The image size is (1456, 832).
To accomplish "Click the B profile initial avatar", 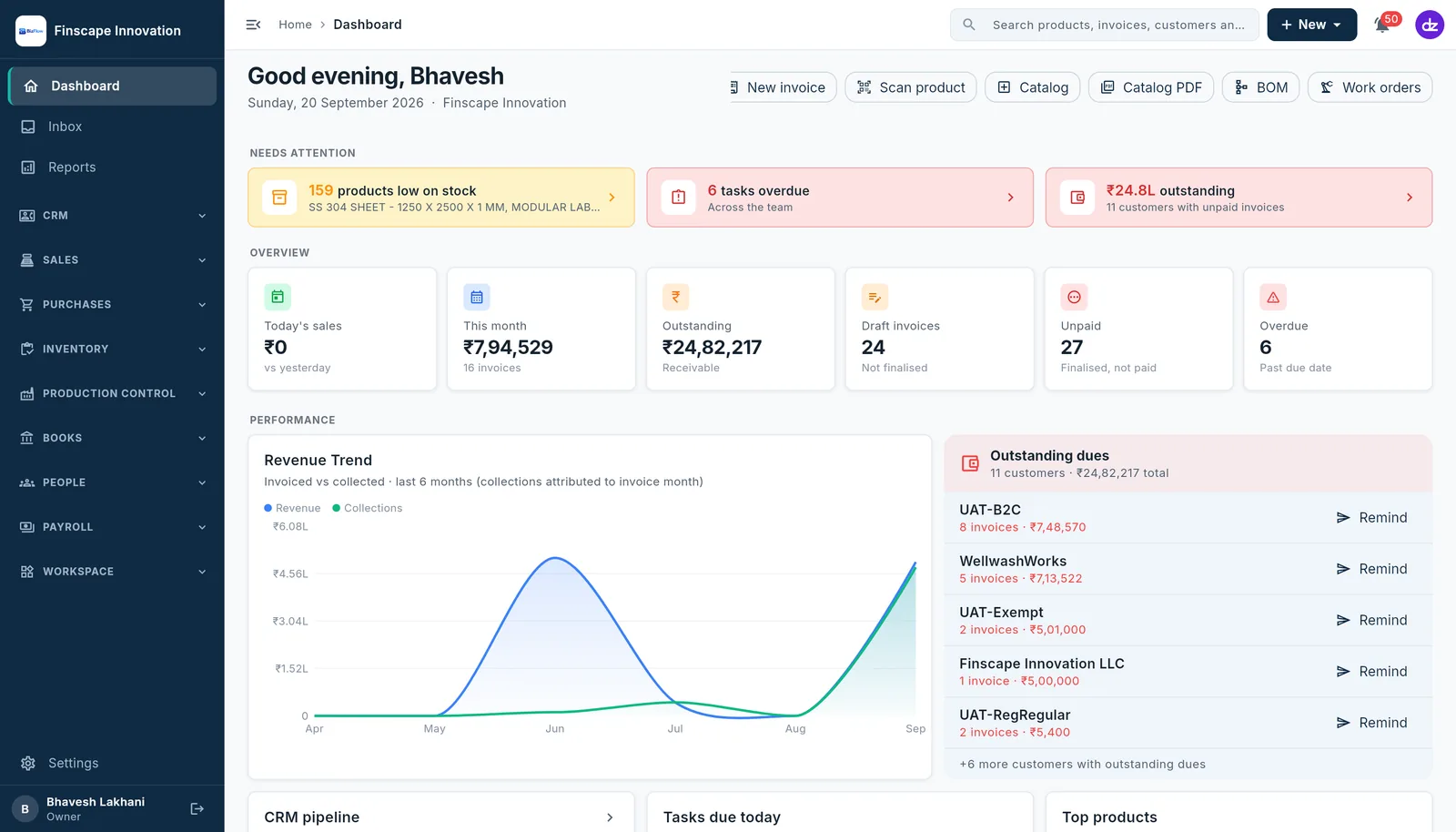I will click(25, 808).
